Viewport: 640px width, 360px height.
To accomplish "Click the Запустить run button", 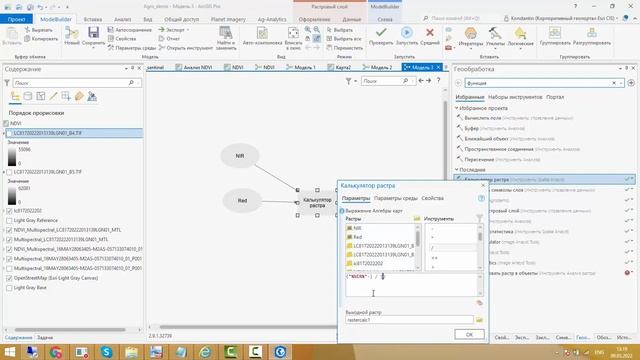I will pyautogui.click(x=407, y=36).
